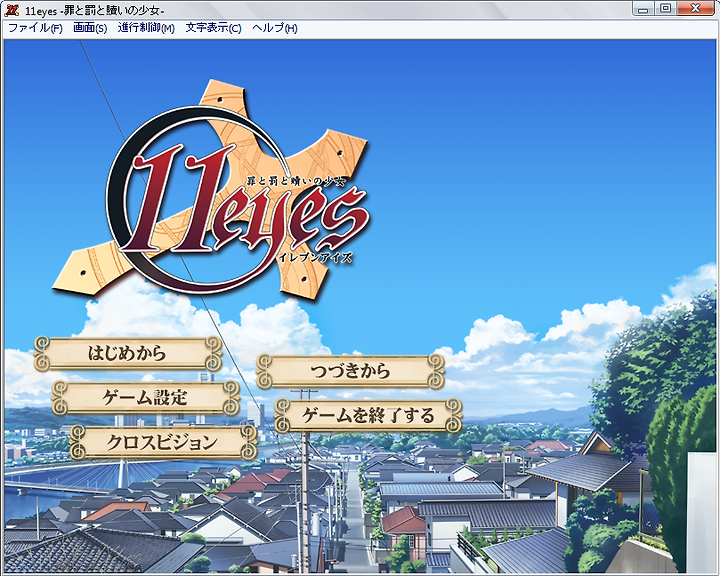Open ゲーム設定 settings button
Screen dimensions: 720x576
(145, 398)
